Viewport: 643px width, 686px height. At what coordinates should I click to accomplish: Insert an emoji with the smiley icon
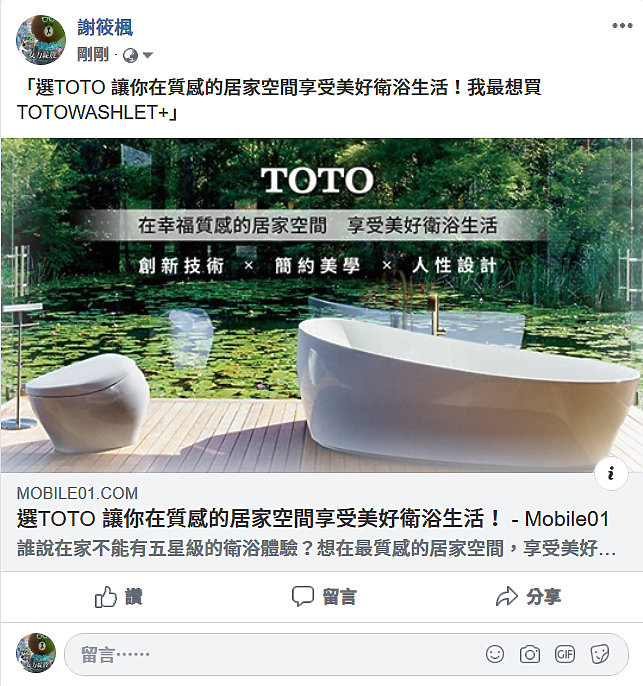pos(495,654)
